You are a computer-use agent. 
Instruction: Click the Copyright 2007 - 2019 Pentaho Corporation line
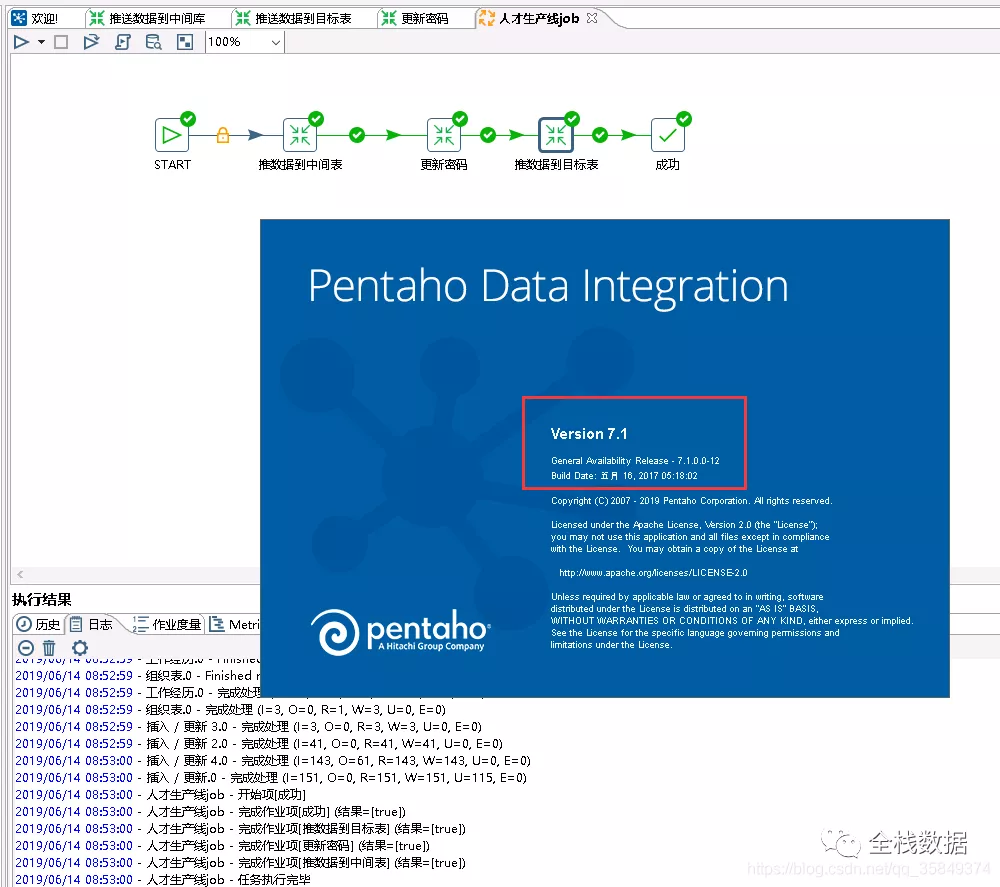pyautogui.click(x=692, y=501)
